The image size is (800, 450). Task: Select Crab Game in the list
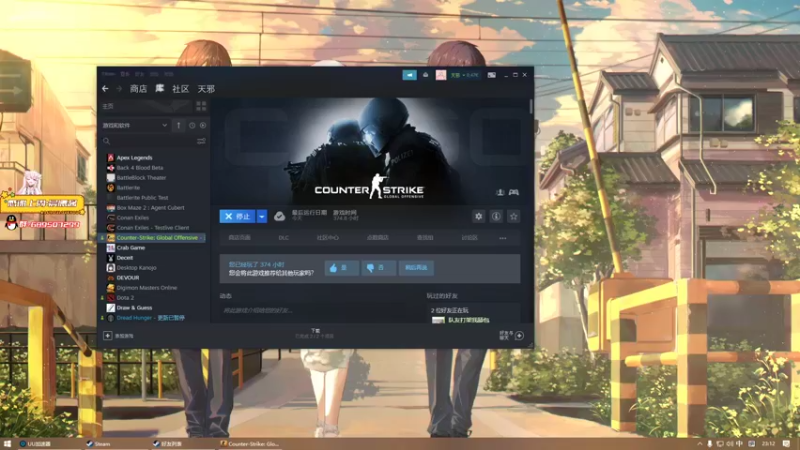pyautogui.click(x=131, y=247)
